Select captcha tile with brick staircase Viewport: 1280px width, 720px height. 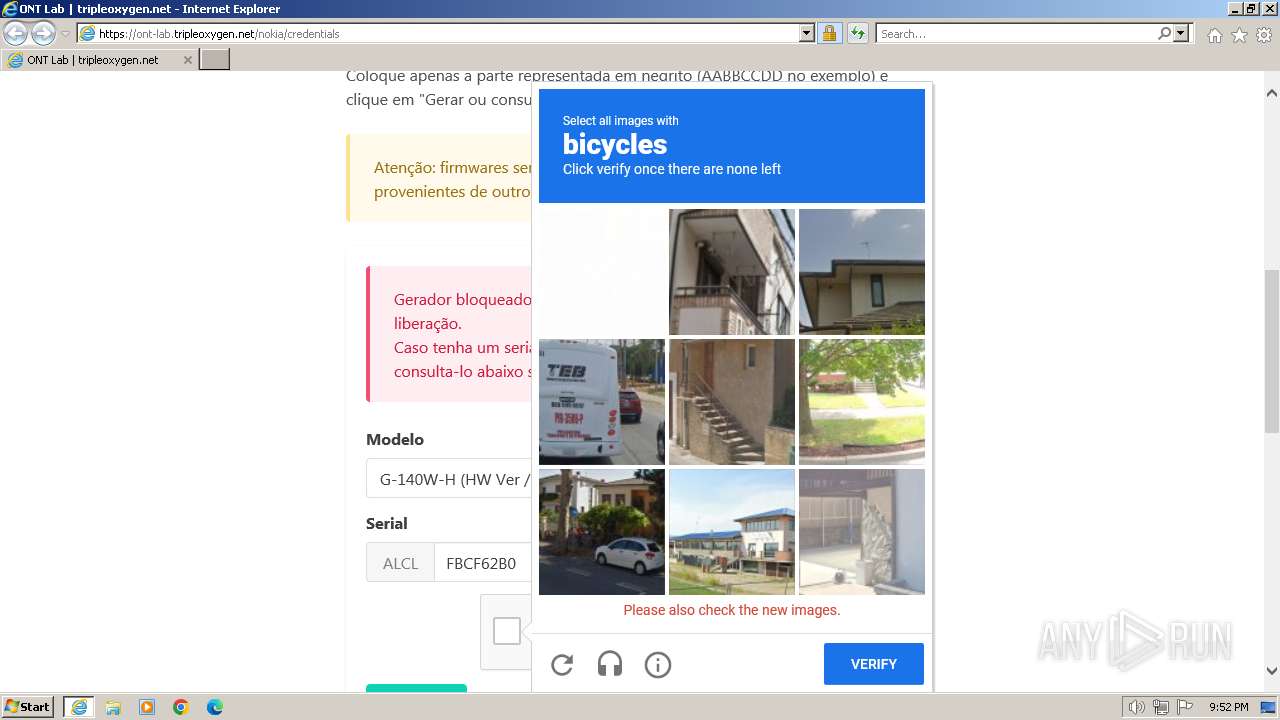pos(732,402)
